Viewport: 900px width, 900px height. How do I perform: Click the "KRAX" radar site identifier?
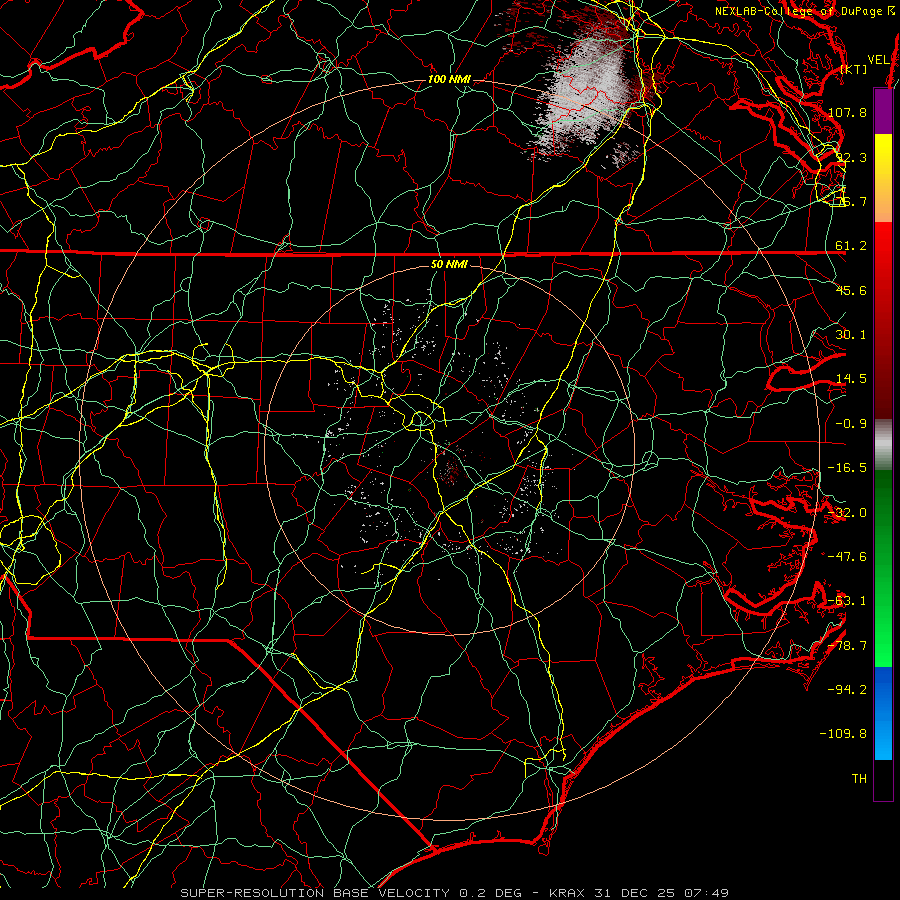click(x=569, y=893)
